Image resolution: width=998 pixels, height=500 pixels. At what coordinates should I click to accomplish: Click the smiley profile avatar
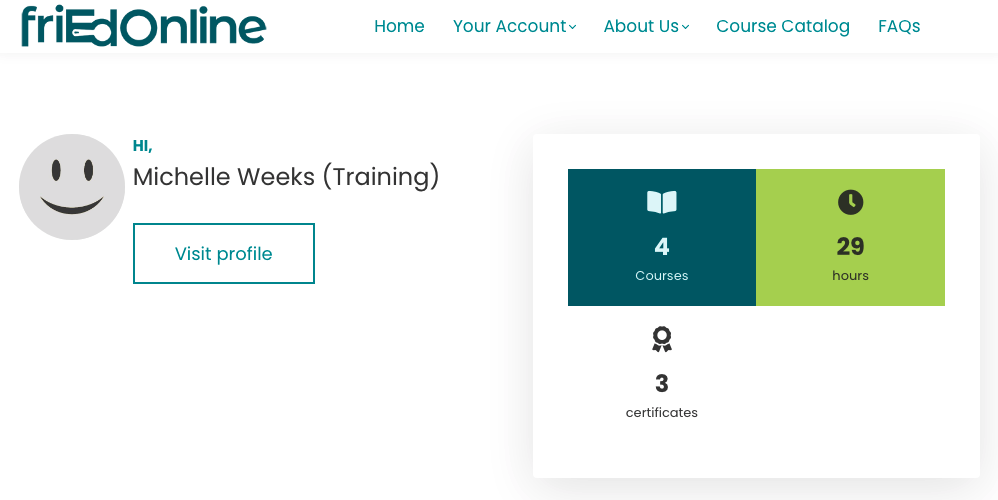click(x=72, y=187)
